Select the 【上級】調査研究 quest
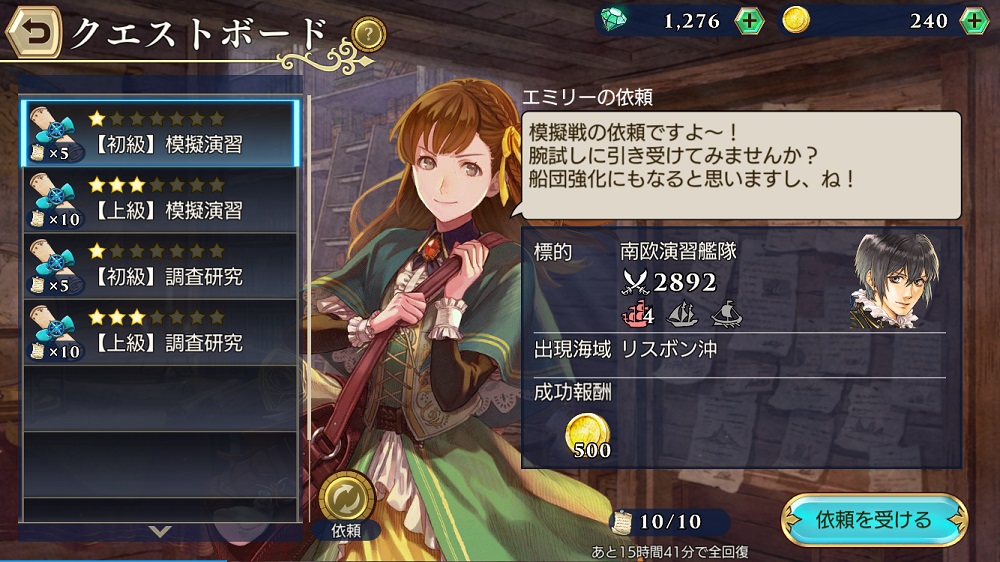 [160, 332]
